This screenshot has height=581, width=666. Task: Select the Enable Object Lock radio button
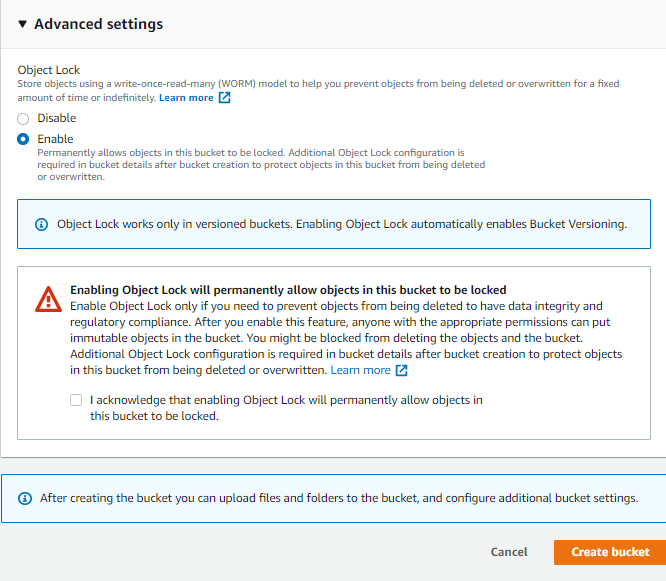pyautogui.click(x=23, y=139)
